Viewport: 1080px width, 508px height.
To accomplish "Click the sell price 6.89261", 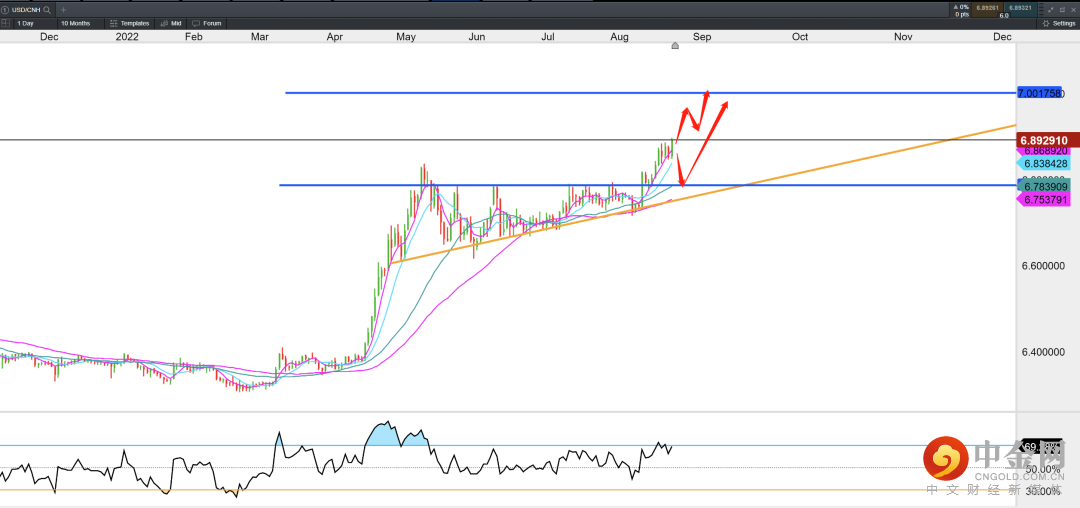I will pyautogui.click(x=987, y=8).
